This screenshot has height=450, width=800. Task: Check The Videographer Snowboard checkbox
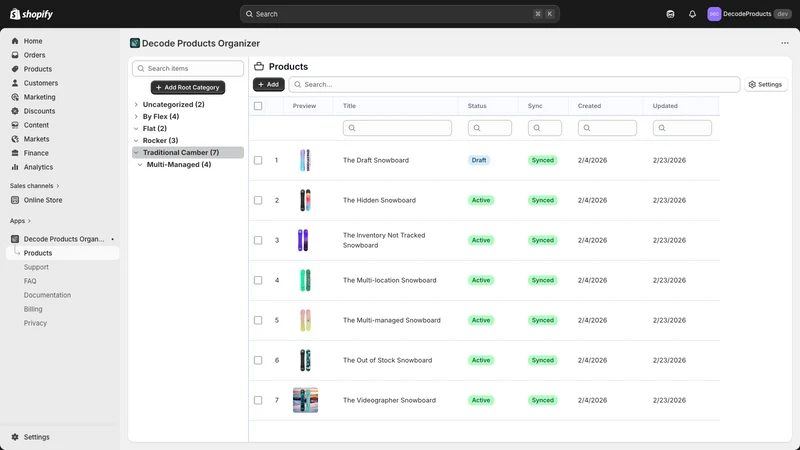click(x=258, y=401)
